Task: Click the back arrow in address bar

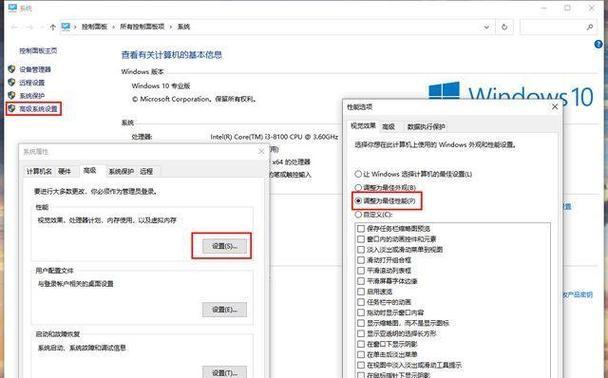Action: pos(14,27)
